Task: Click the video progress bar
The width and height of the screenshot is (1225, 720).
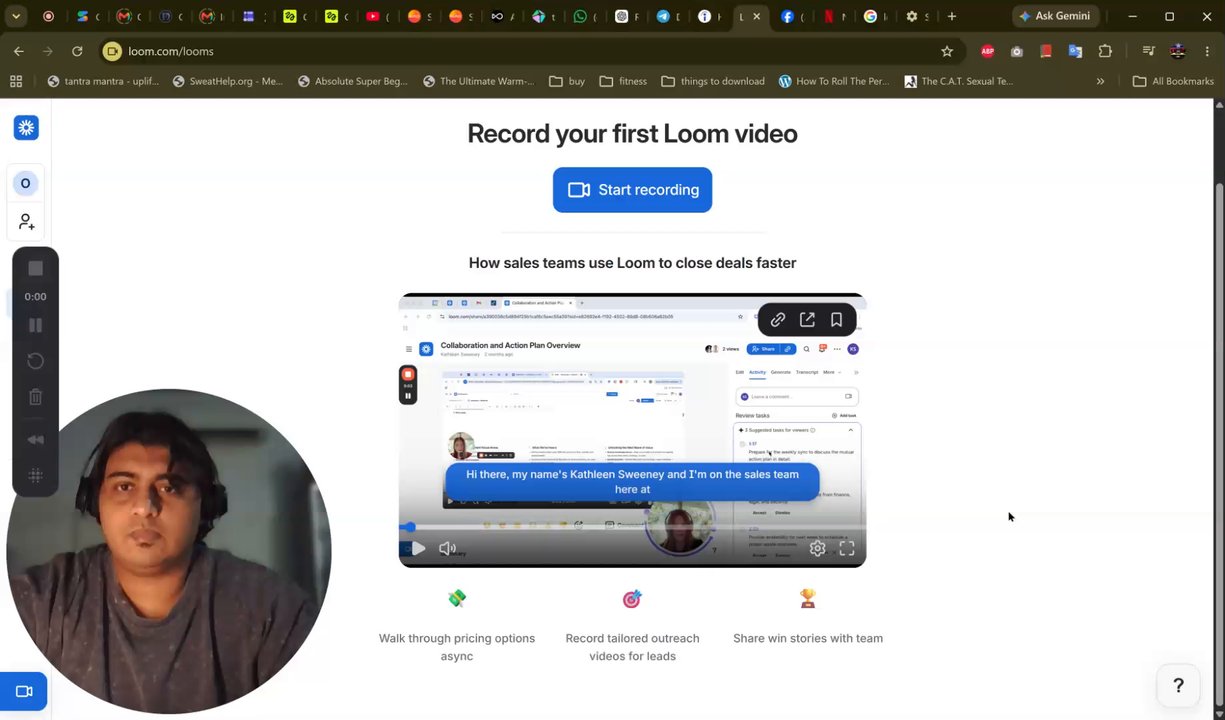Action: pos(632,527)
